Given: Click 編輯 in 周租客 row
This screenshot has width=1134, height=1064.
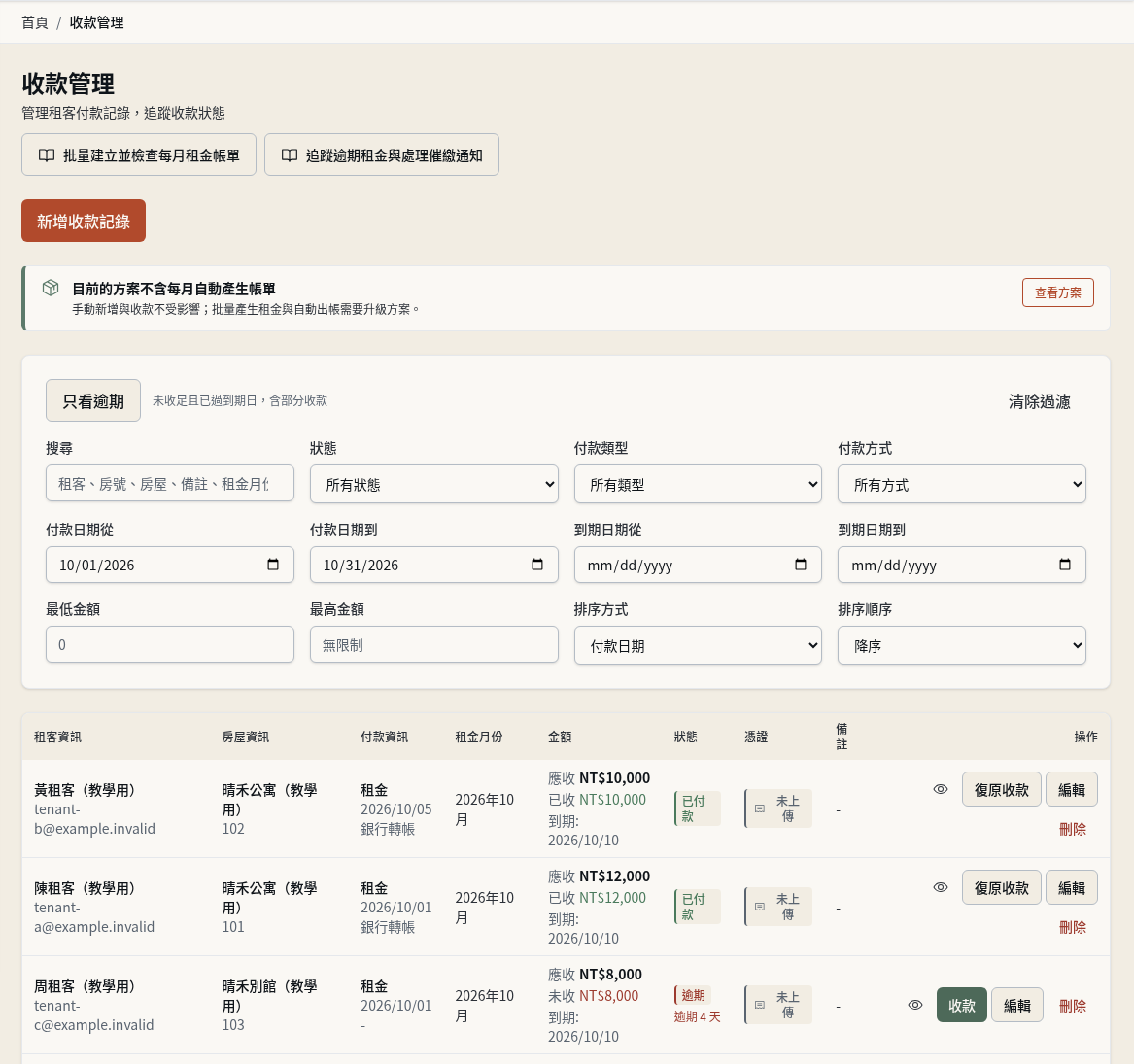Looking at the screenshot, I should (x=1016, y=1005).
